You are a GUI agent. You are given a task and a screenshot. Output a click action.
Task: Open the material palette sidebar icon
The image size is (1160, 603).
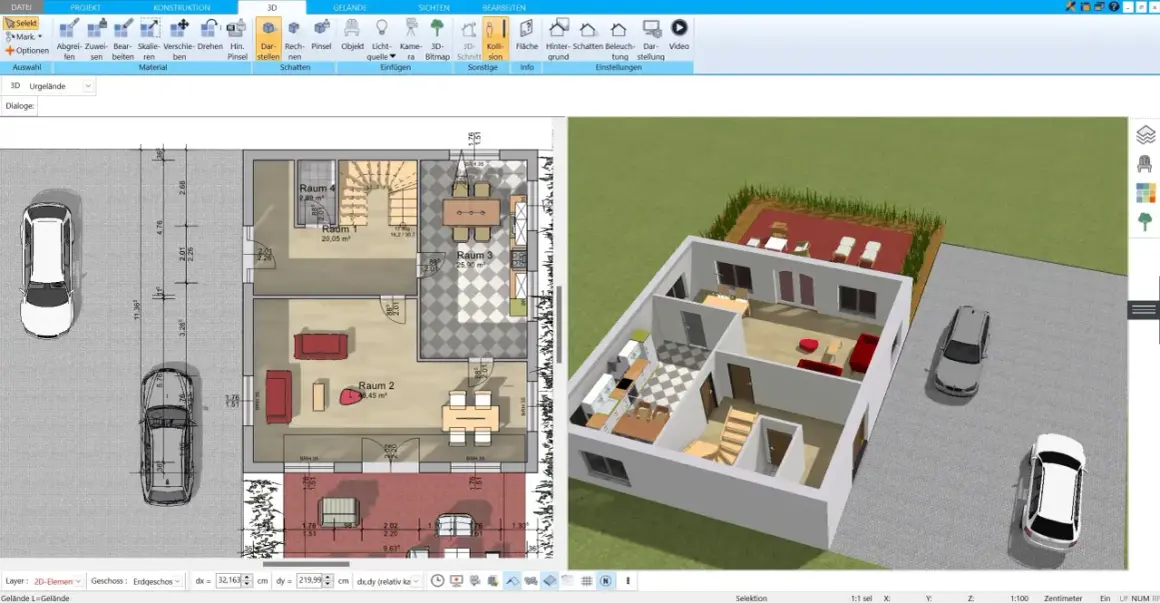[x=1145, y=192]
